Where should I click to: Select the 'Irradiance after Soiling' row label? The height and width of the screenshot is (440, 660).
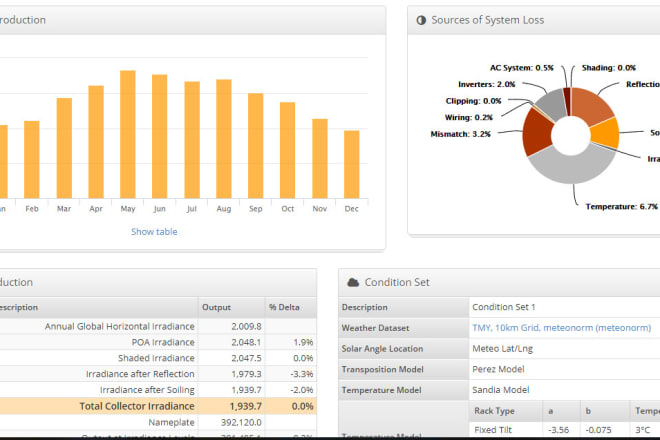click(147, 390)
